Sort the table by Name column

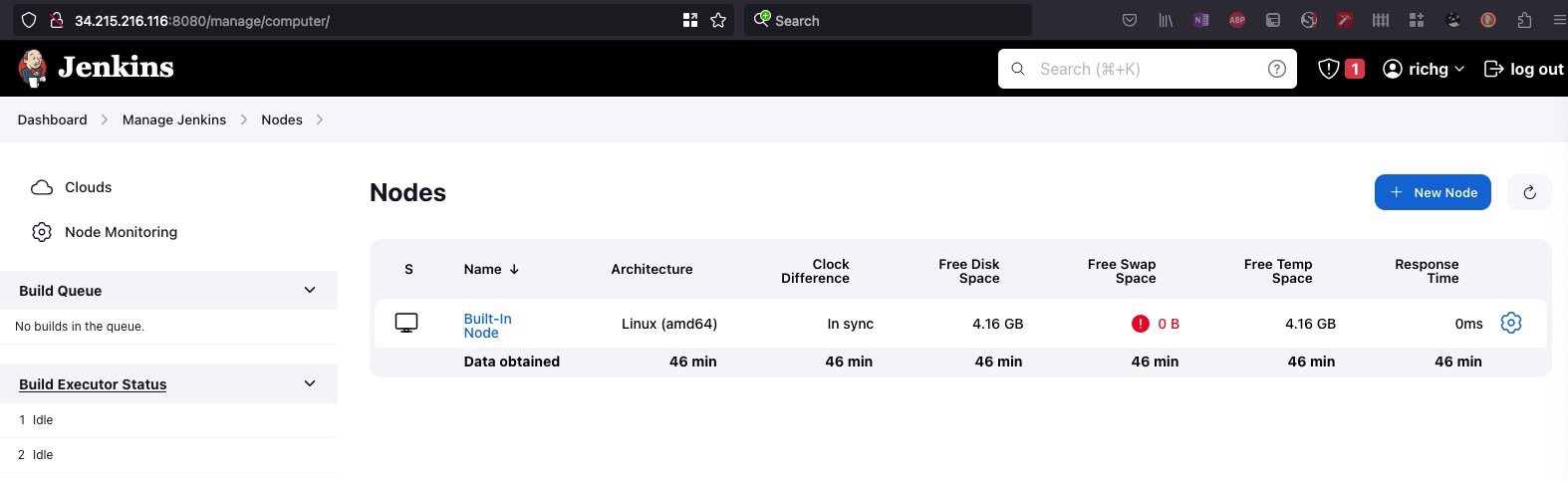pos(491,269)
